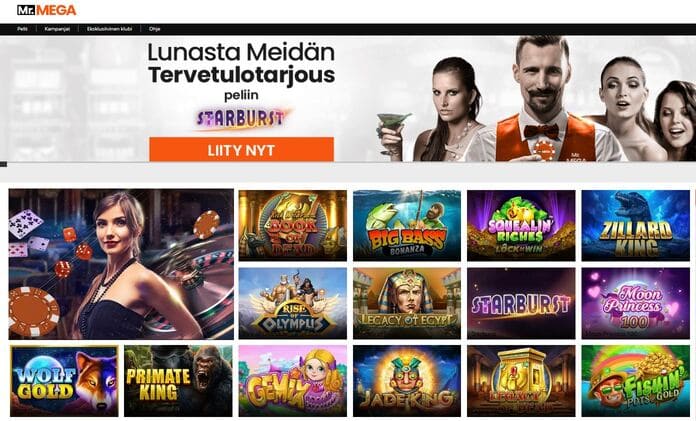Open the Gemix game

(x=293, y=381)
